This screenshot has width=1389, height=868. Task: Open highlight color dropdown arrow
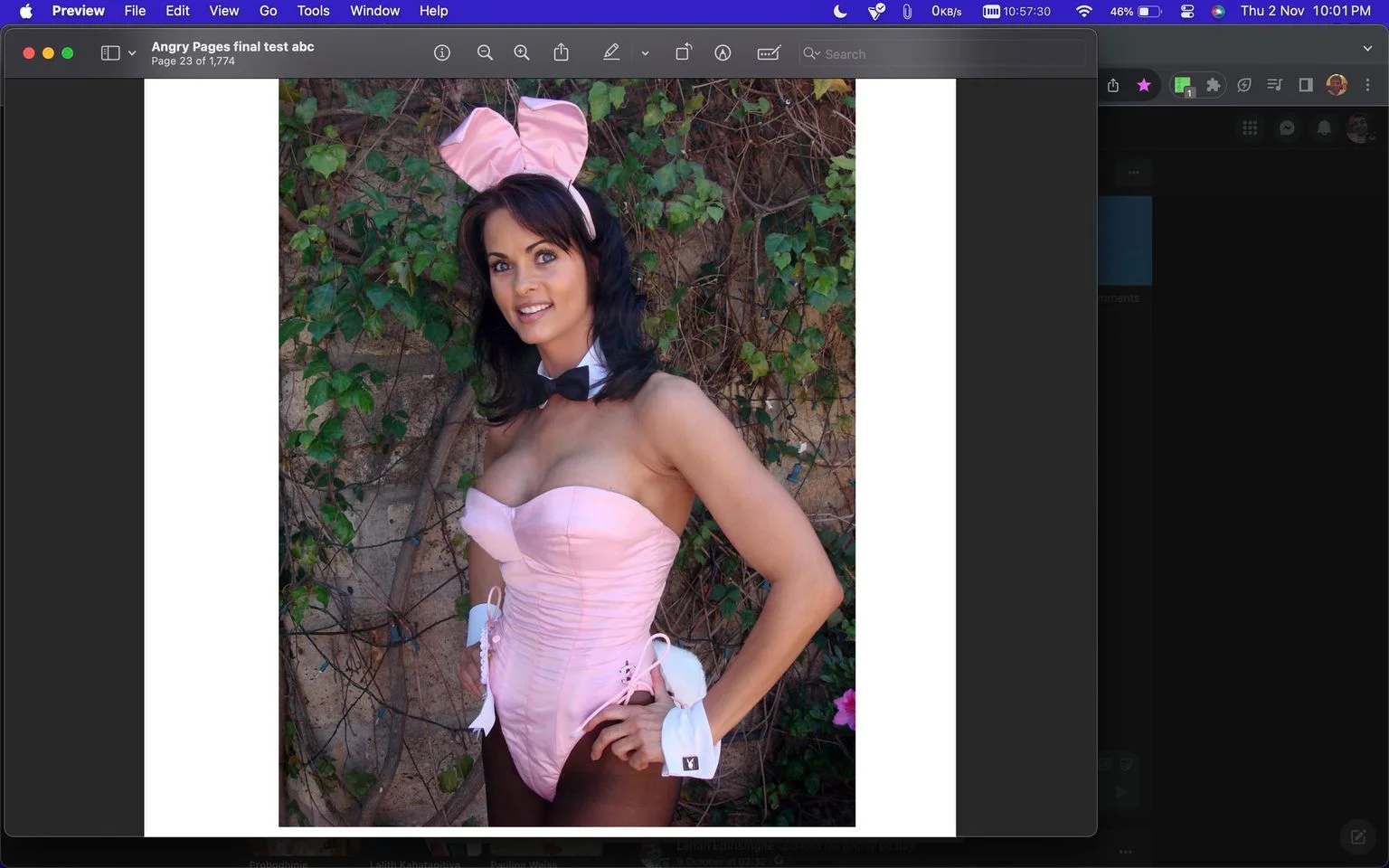(645, 53)
